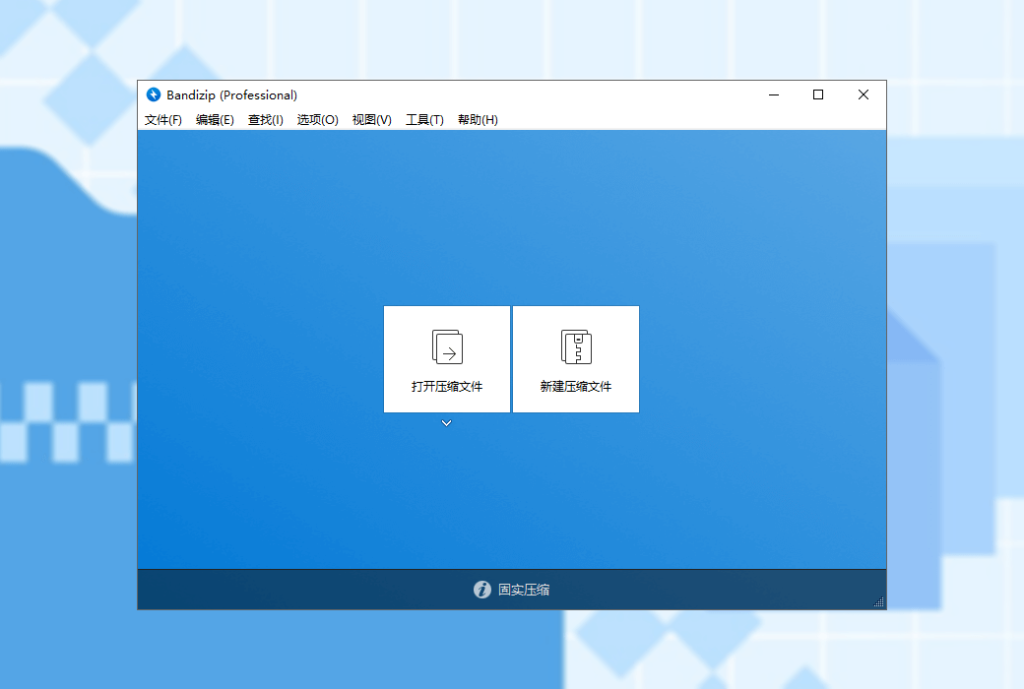Open the 查找(I) menu
This screenshot has height=689, width=1024.
tap(266, 120)
